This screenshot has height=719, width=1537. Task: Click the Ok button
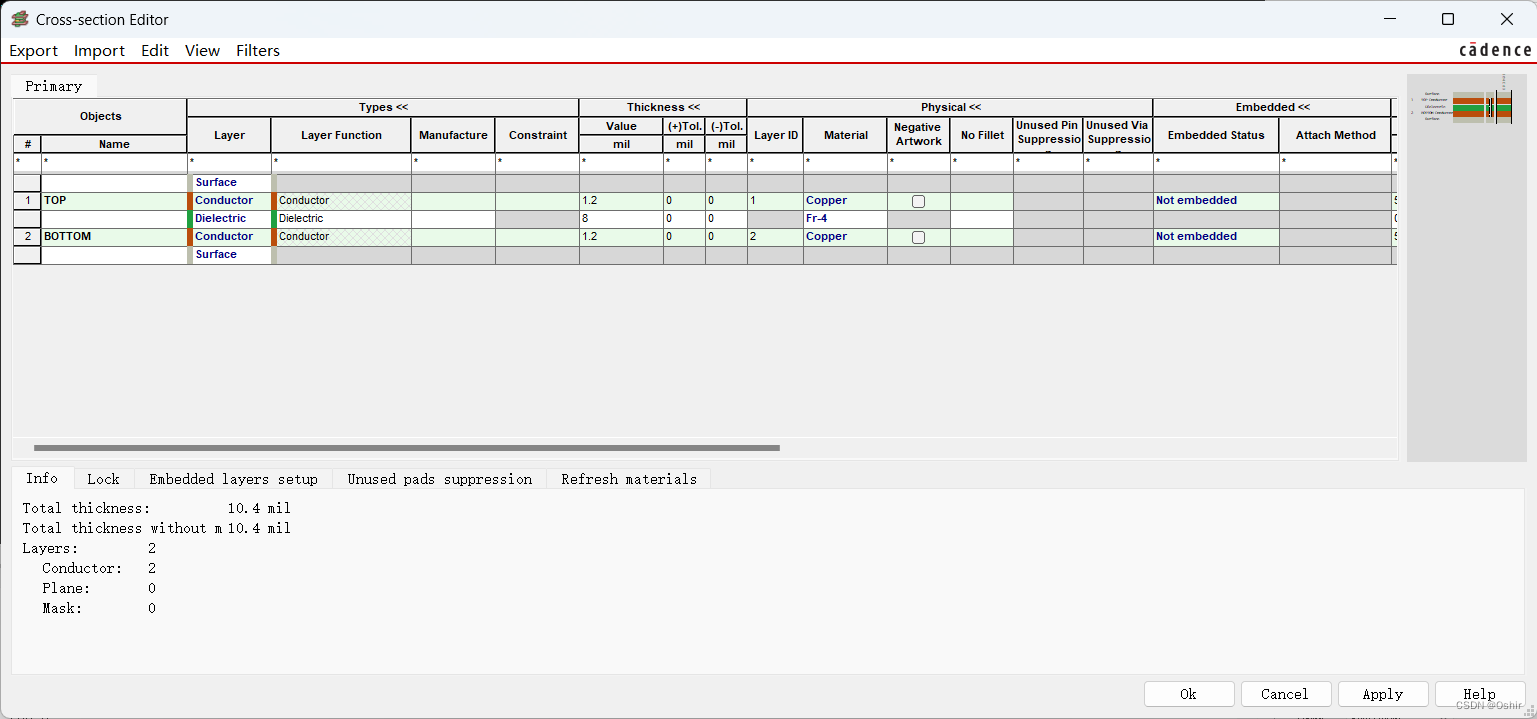[x=1188, y=694]
